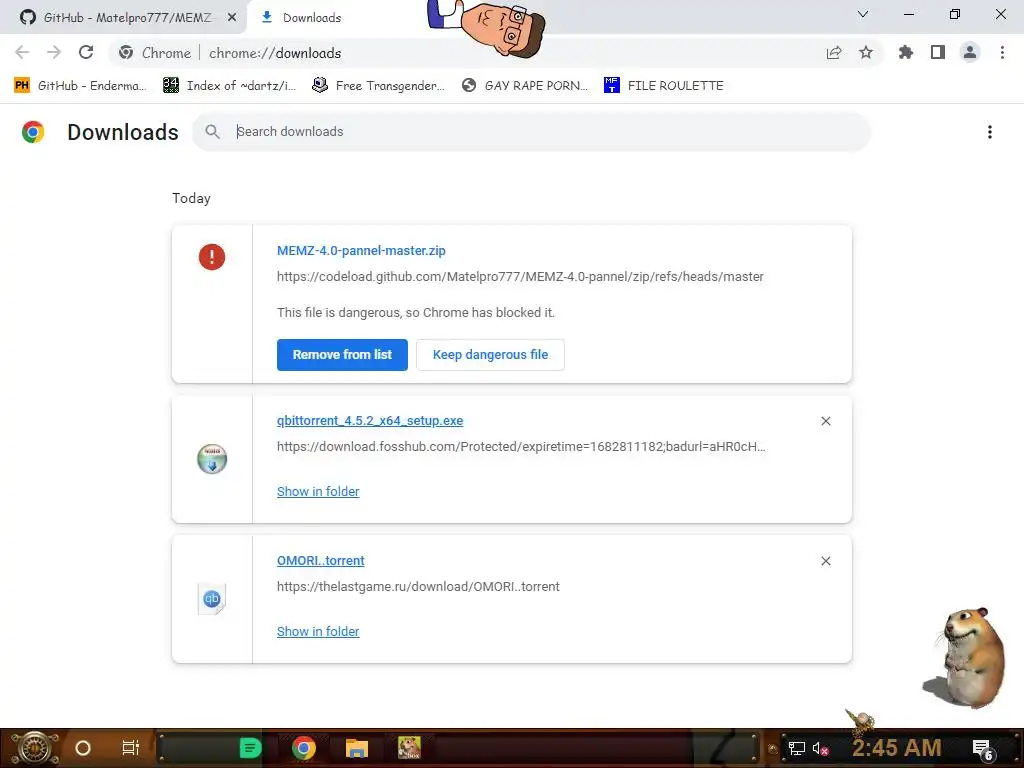This screenshot has height=768, width=1024.
Task: Open the notification center icon
Action: [982, 749]
